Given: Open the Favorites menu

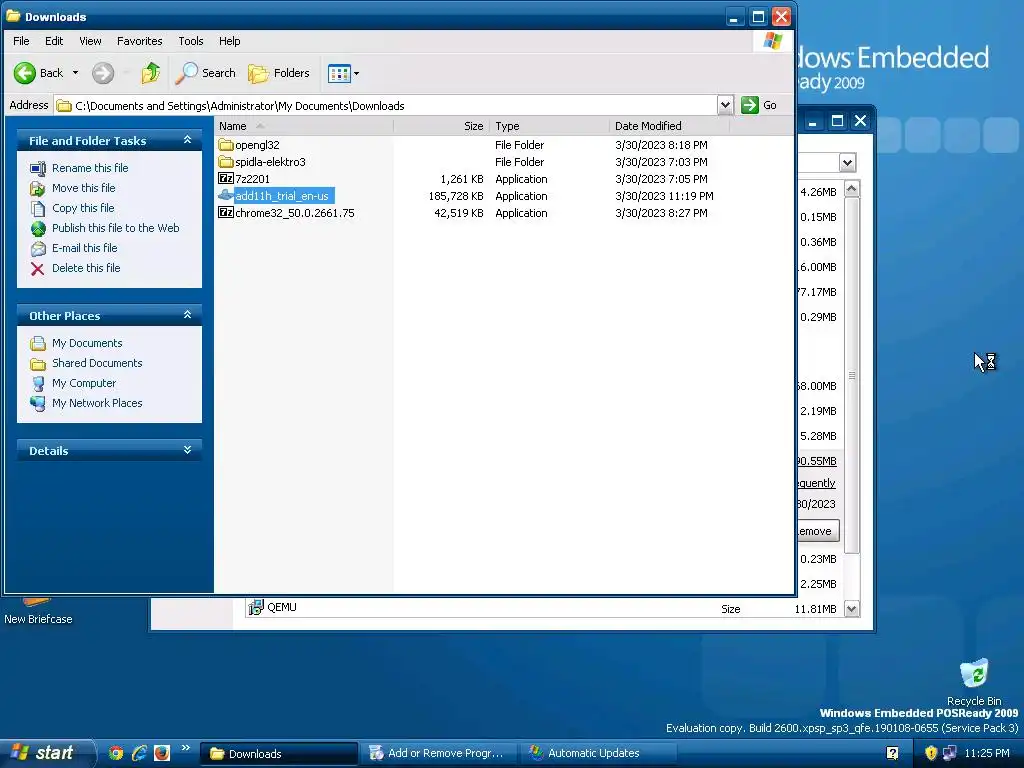Looking at the screenshot, I should 140,41.
